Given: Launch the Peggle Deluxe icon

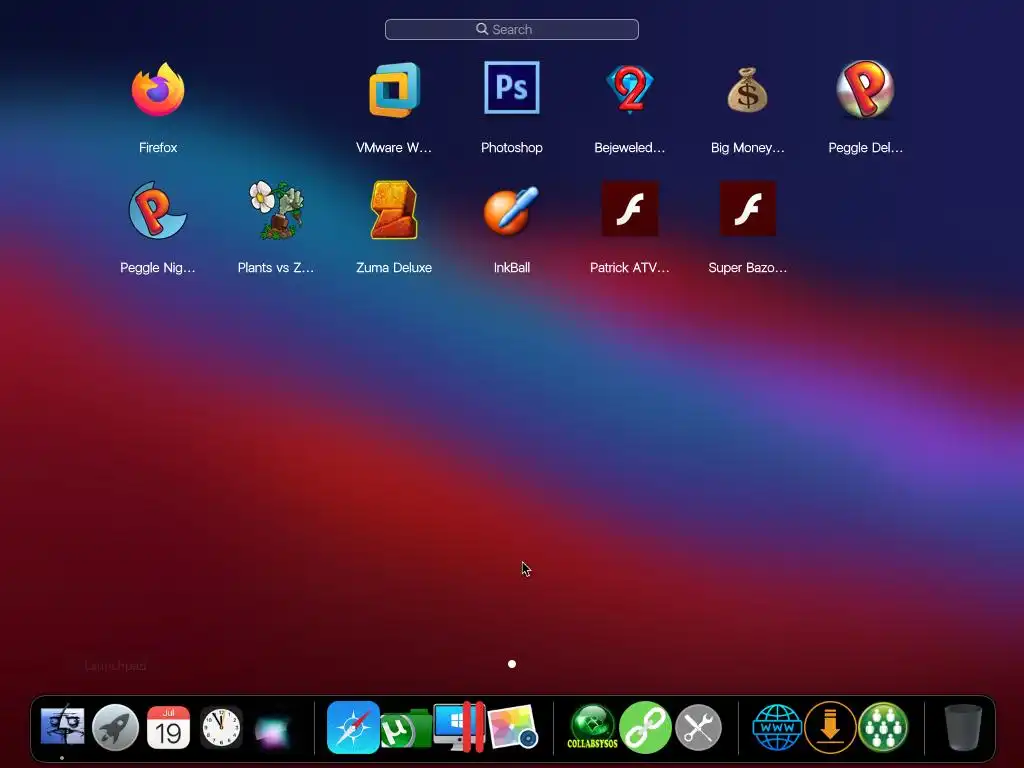Looking at the screenshot, I should tap(865, 89).
